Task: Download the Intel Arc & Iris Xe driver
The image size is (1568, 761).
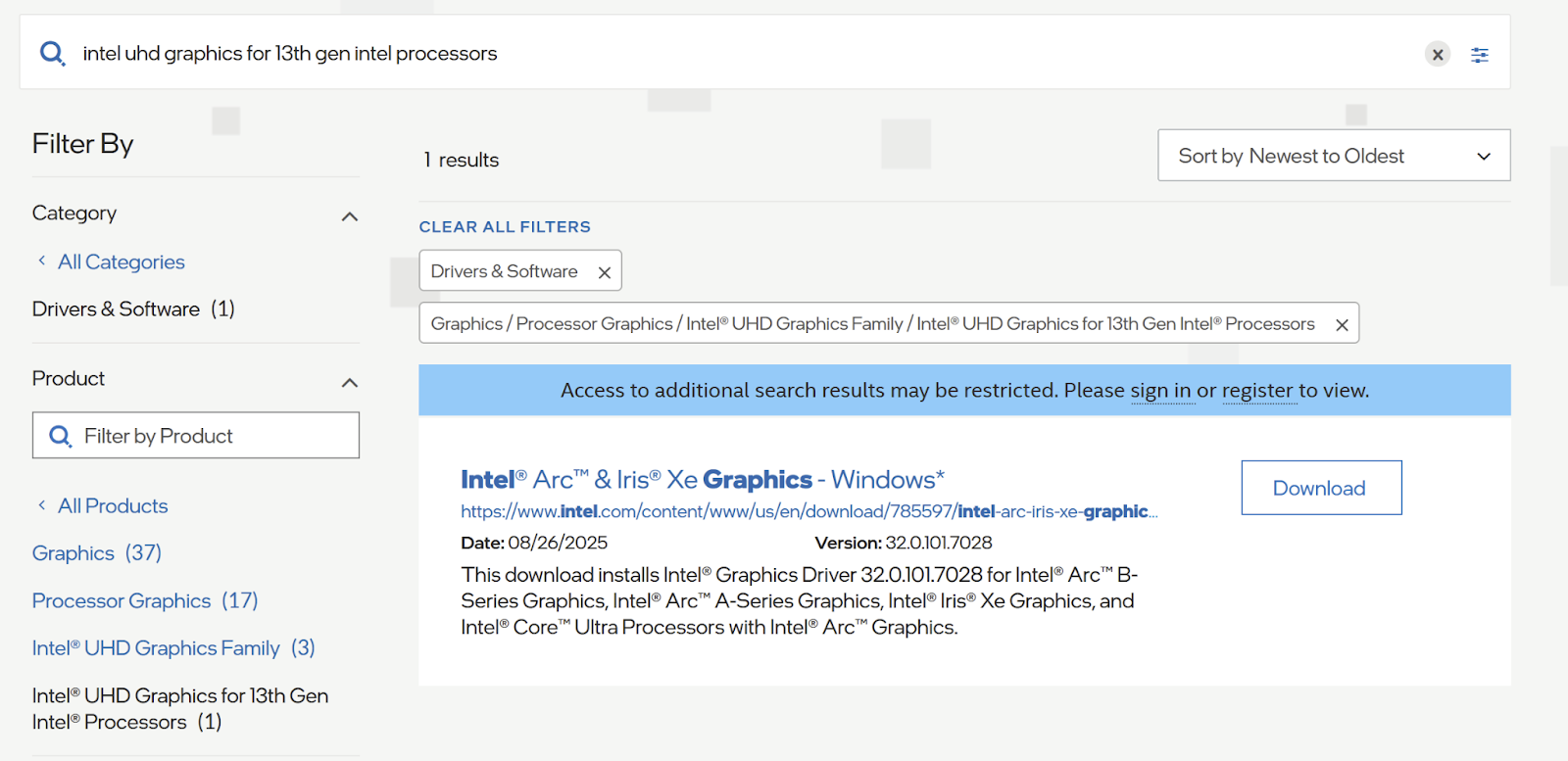Action: click(1320, 488)
